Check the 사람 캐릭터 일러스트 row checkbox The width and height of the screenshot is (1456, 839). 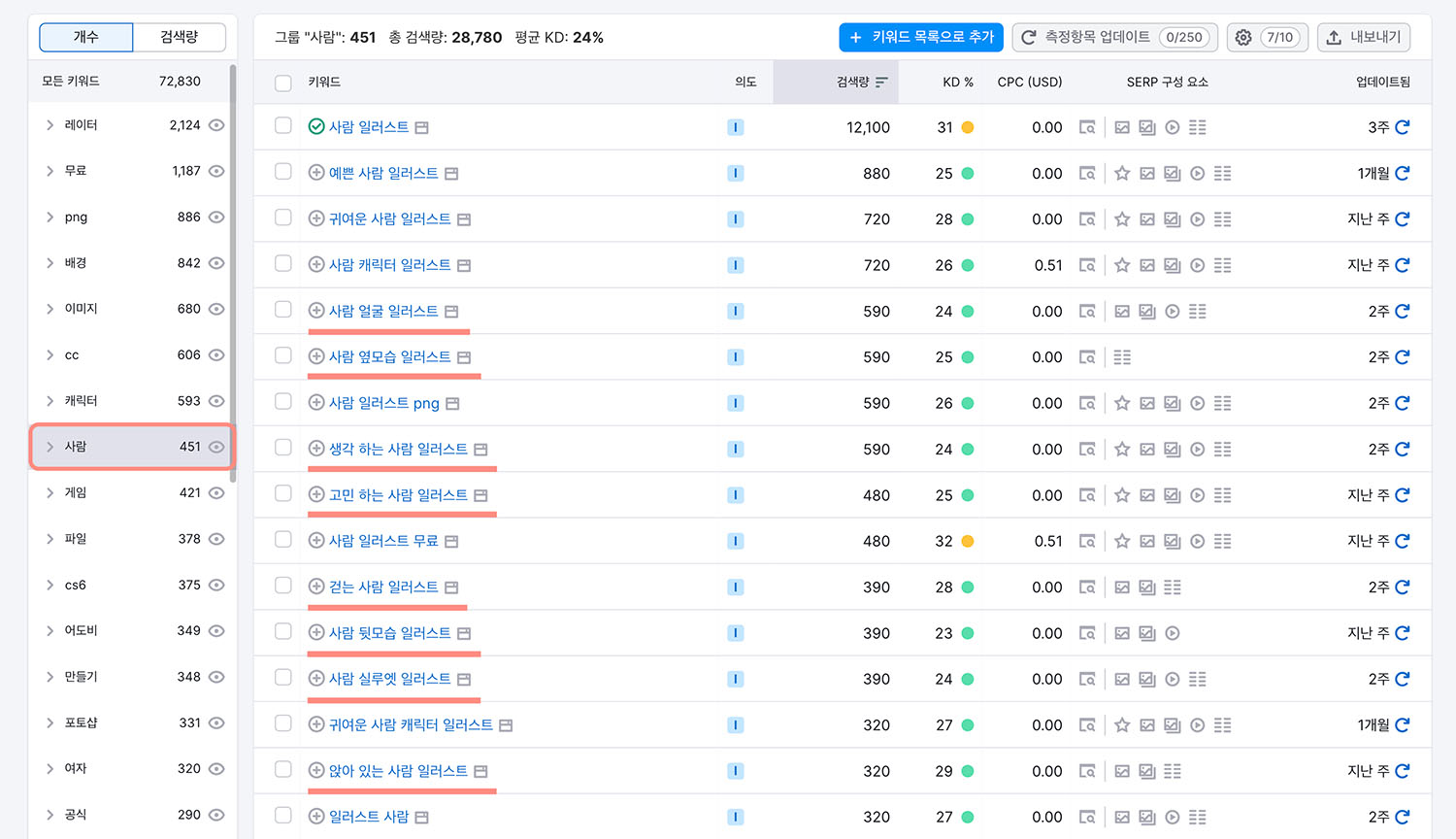[x=283, y=263]
